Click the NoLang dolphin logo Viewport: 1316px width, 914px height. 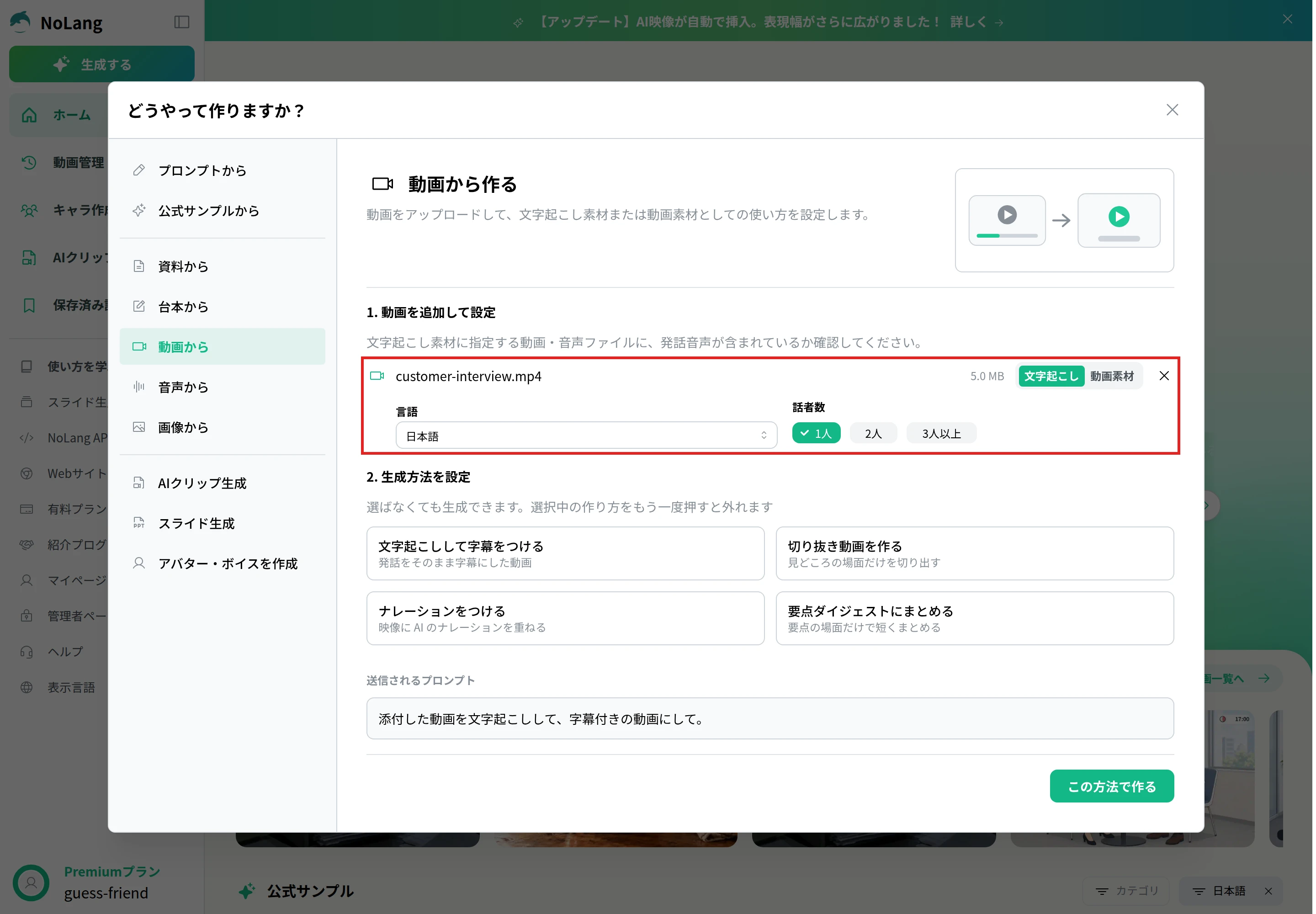pos(21,22)
